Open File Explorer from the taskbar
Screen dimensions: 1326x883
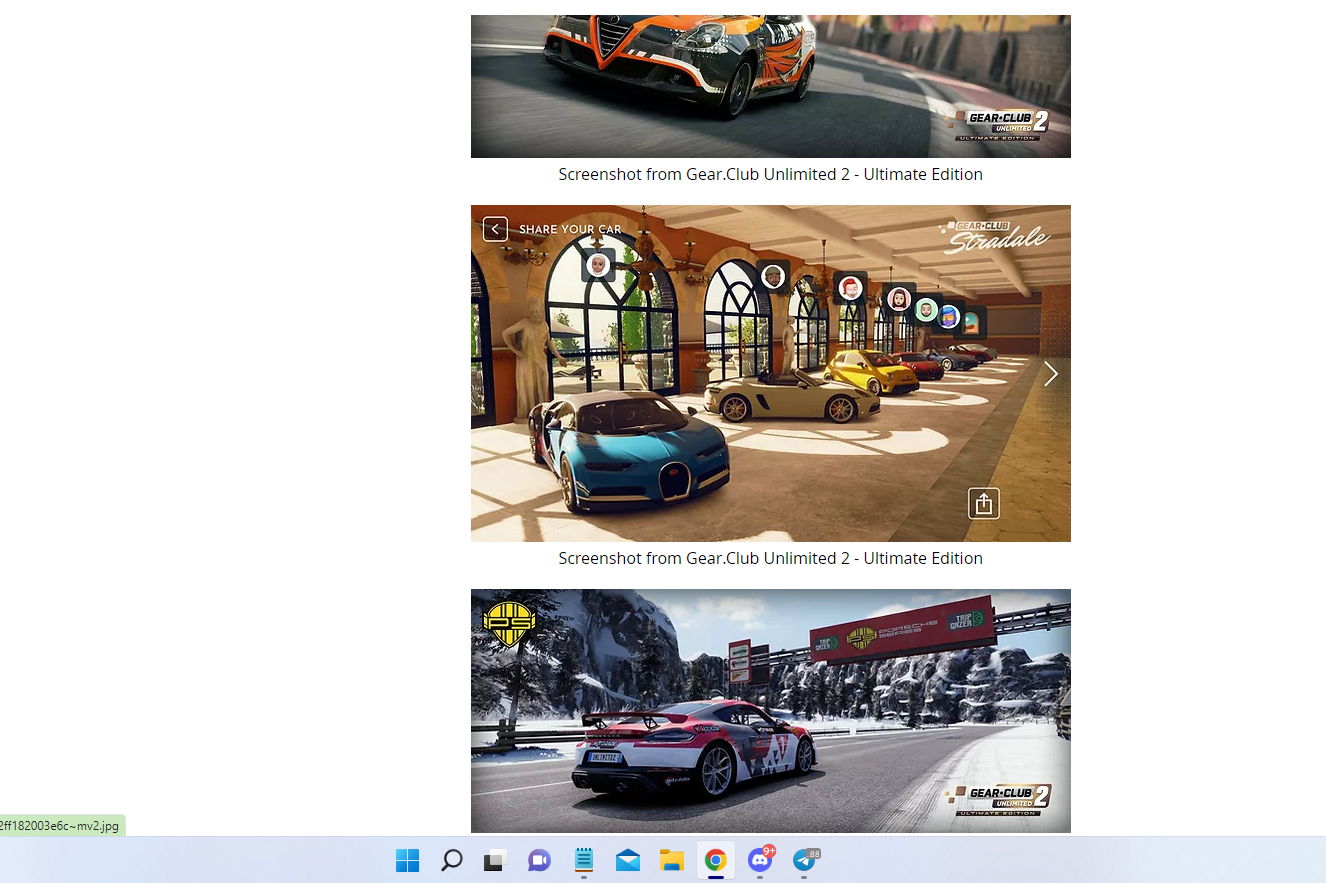[671, 860]
